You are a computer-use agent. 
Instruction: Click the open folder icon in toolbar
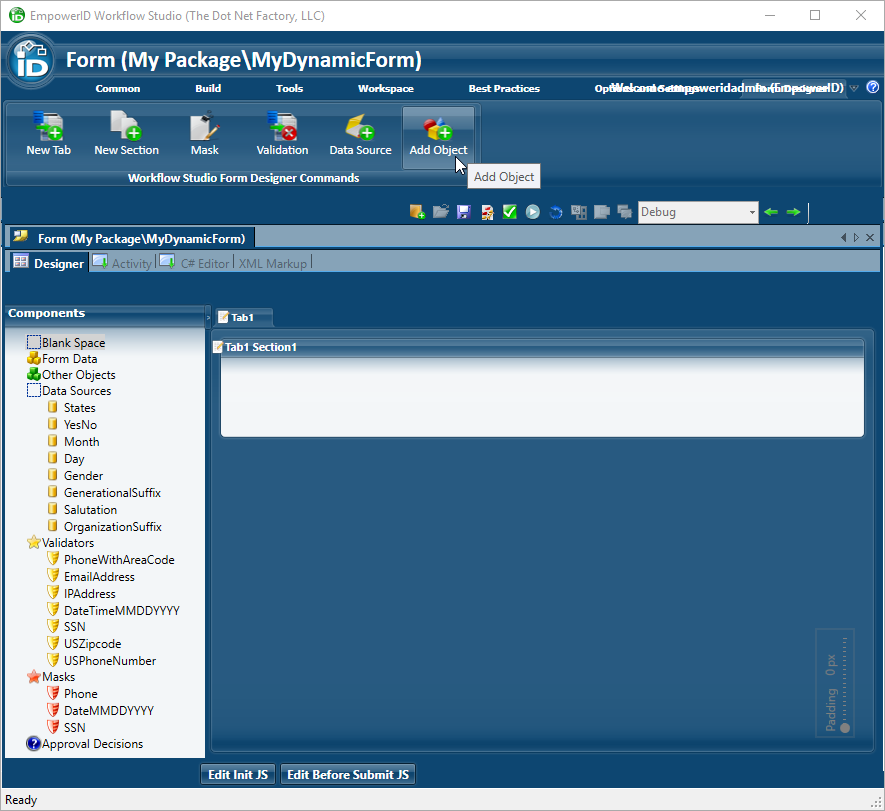(440, 212)
